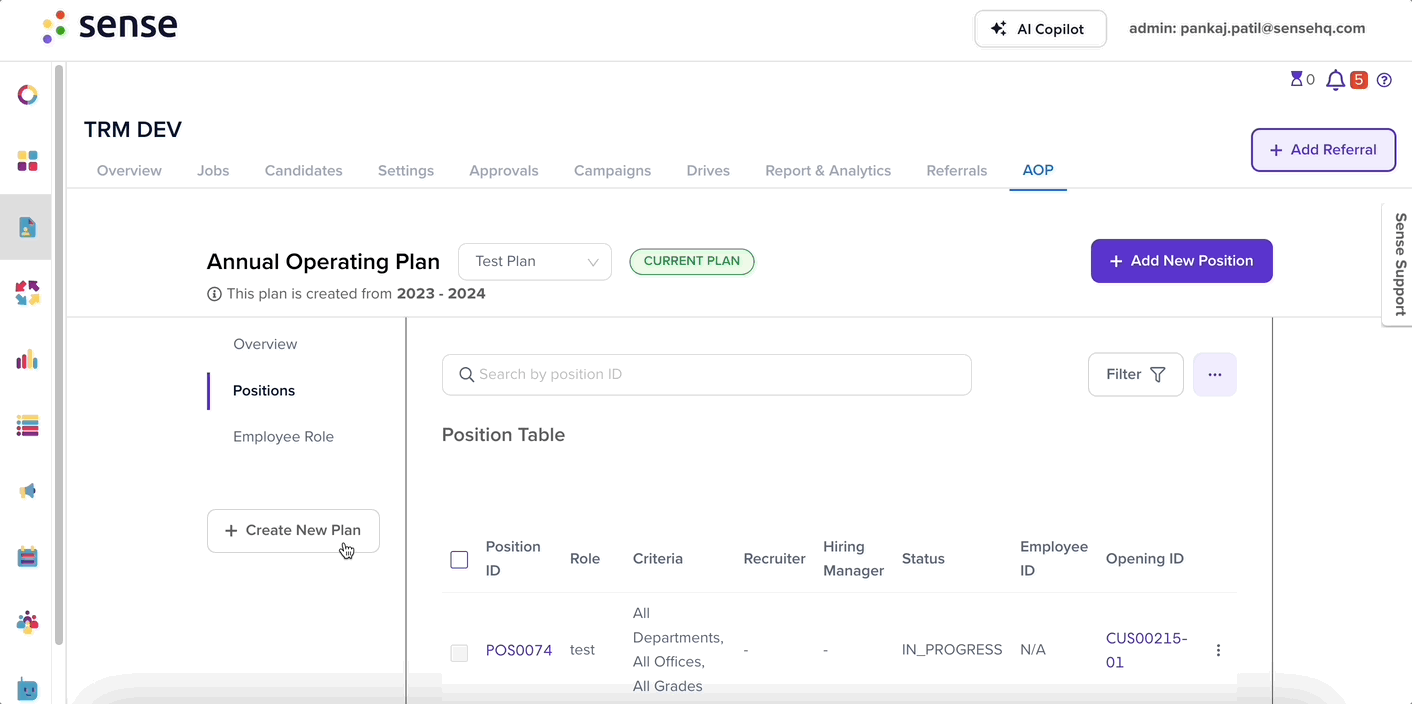Select the highlighted candidate profile sidebar icon

pos(28,227)
